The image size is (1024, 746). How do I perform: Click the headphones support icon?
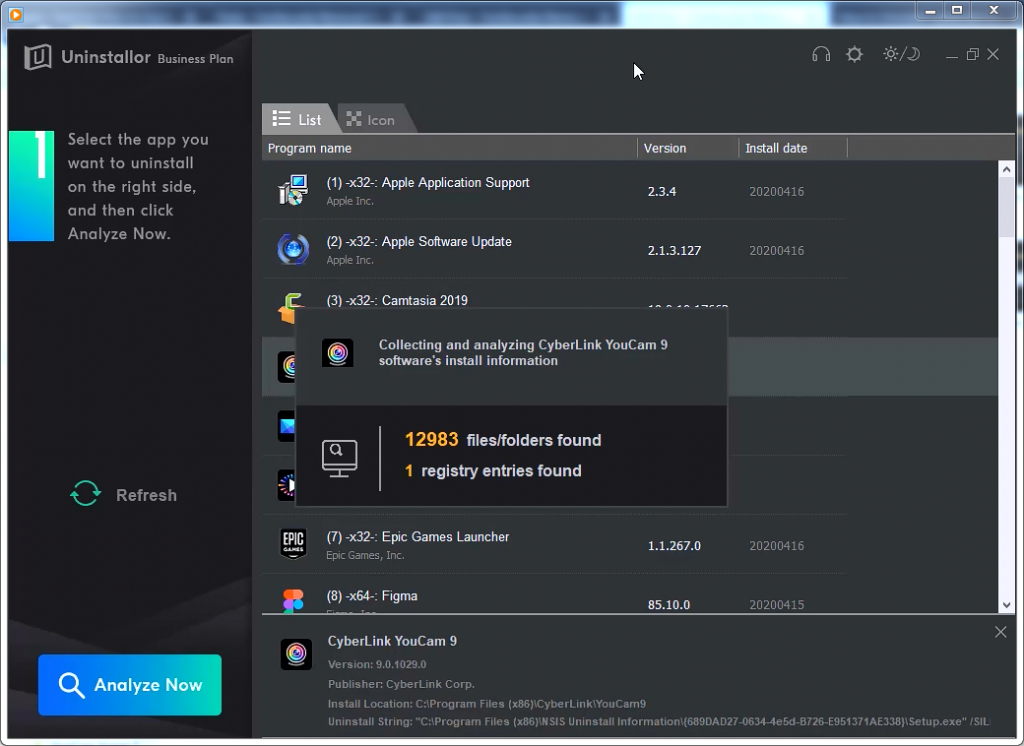(821, 55)
